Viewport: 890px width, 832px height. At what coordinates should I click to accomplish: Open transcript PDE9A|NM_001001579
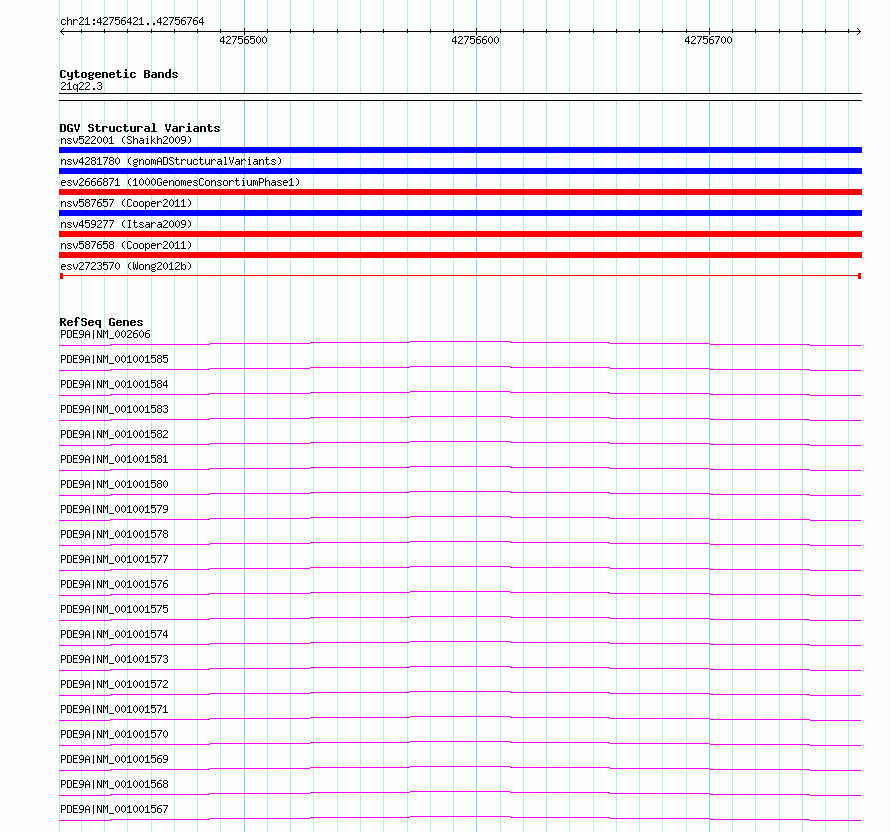coord(114,509)
